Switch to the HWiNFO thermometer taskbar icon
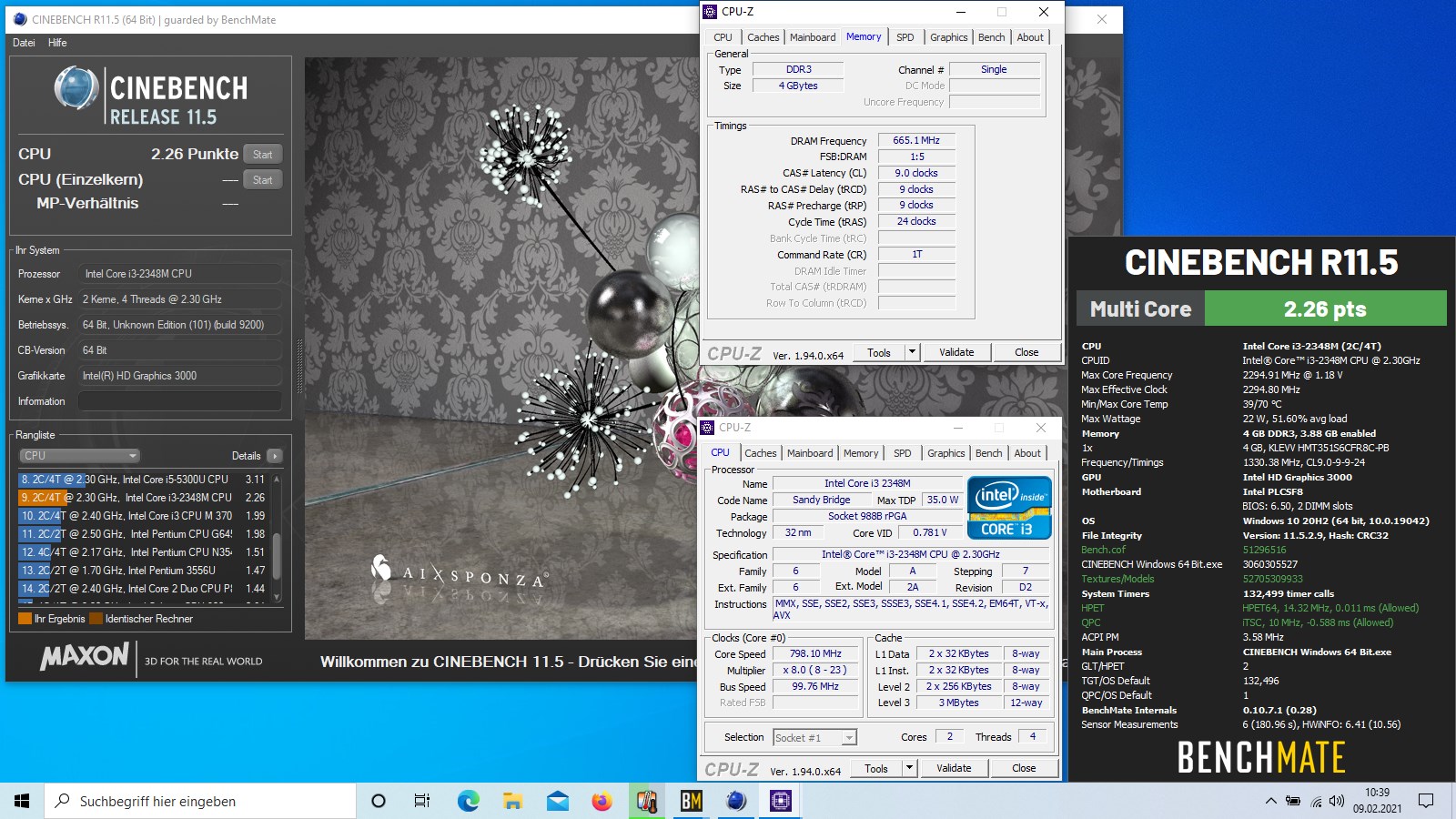Image resolution: width=1456 pixels, height=819 pixels. [647, 801]
